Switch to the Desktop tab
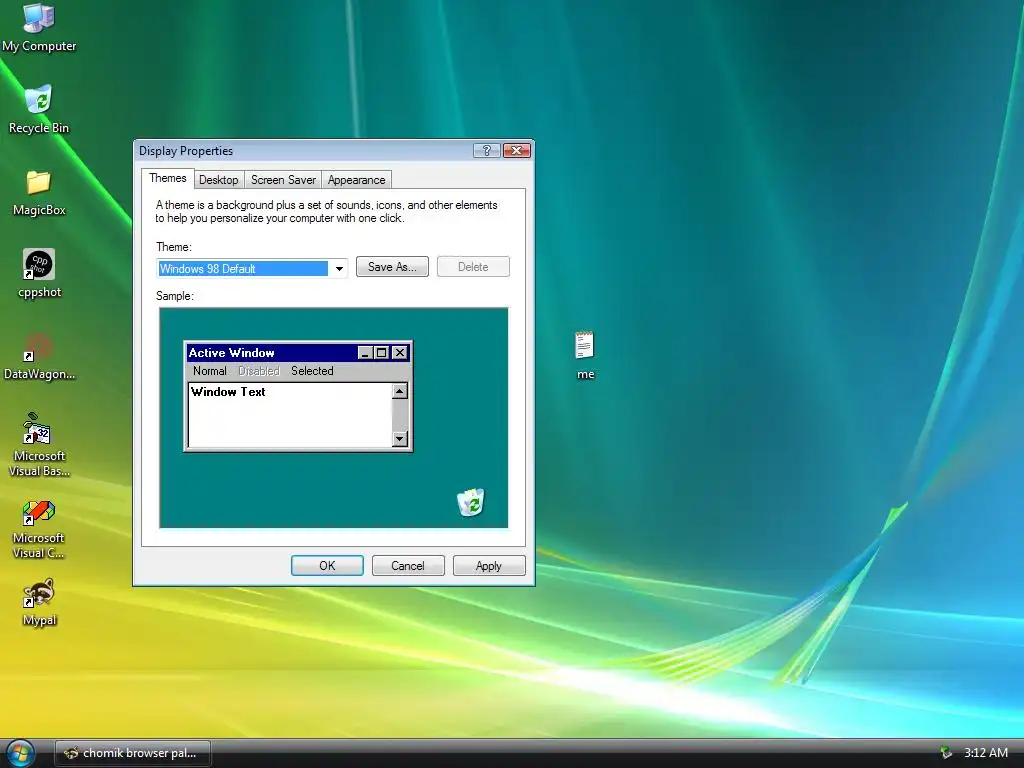 (x=218, y=180)
